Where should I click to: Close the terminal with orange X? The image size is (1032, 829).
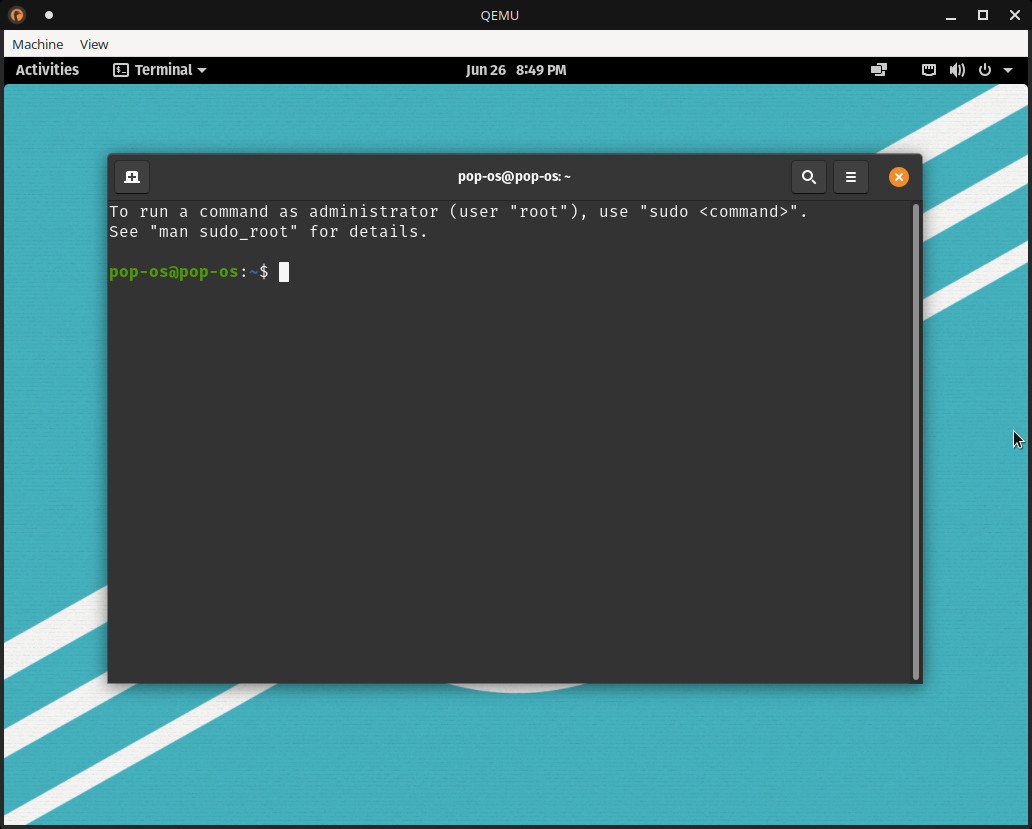(898, 177)
